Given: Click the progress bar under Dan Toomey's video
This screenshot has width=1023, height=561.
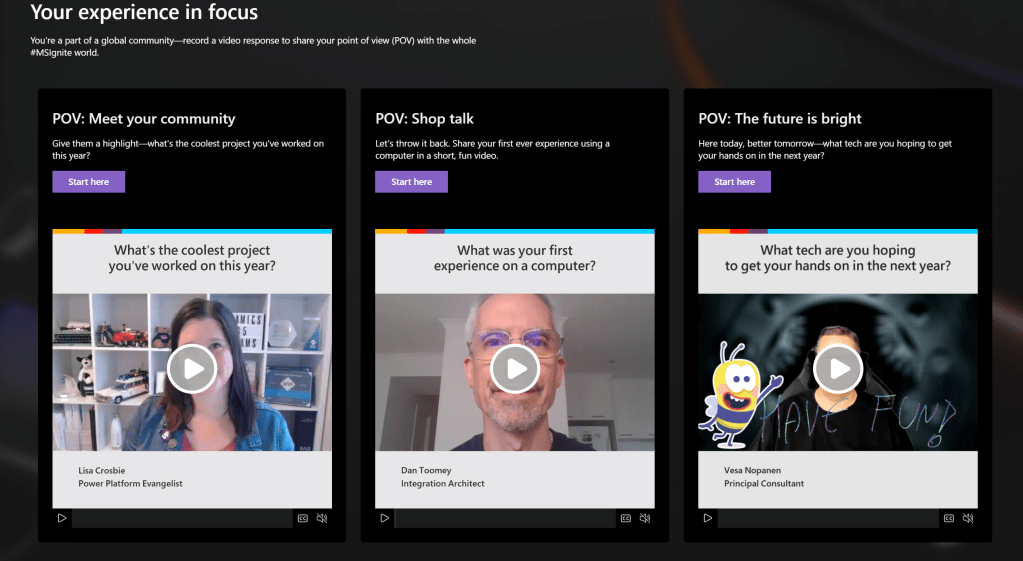Looking at the screenshot, I should [x=504, y=518].
